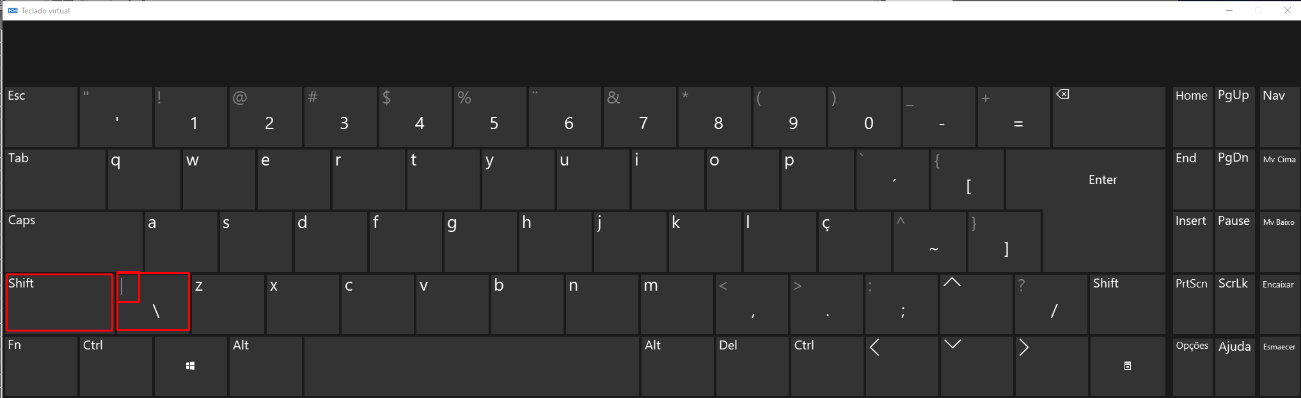This screenshot has height=398, width=1301.
Task: Open Start with the Windows logo key
Action: coord(190,367)
